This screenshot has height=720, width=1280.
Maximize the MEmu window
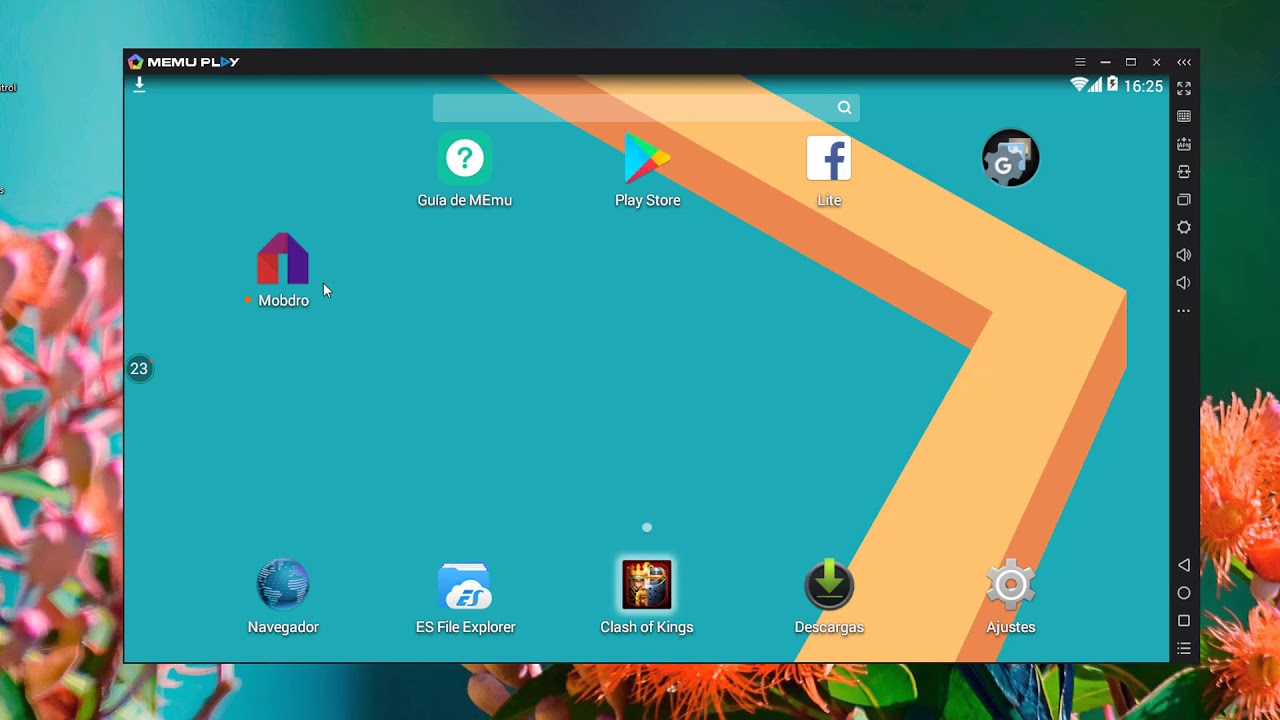pos(1131,62)
